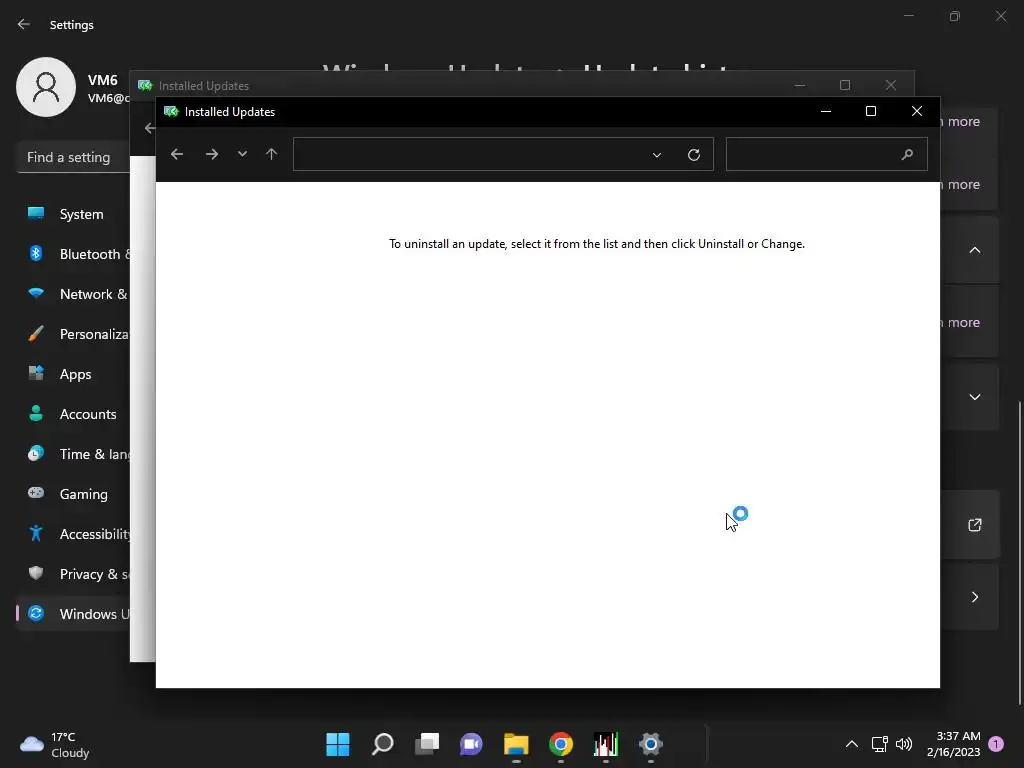Open right arrow item in Settings
The image size is (1024, 768).
point(974,597)
